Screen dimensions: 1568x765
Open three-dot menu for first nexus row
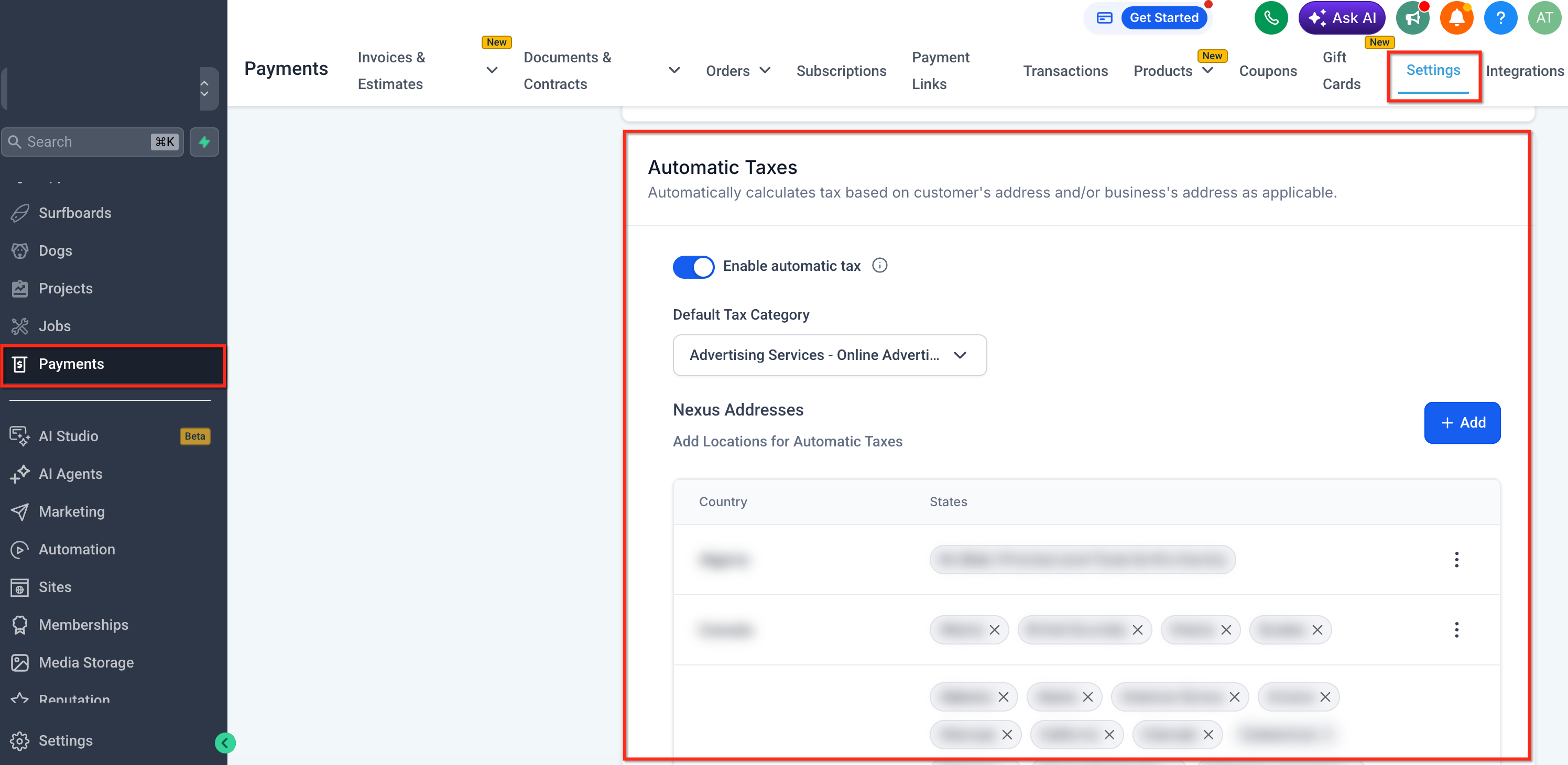tap(1456, 559)
